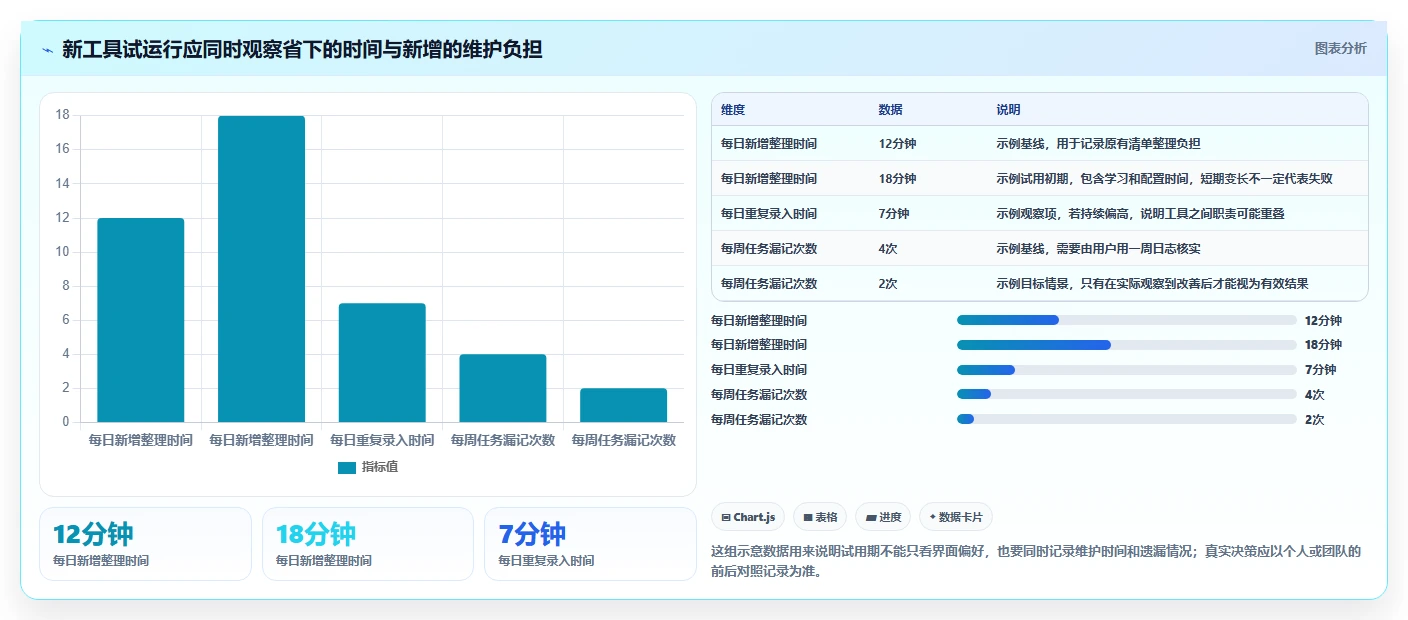Click the progress bar valued 12分钟
This screenshot has width=1408, height=620.
tap(1127, 320)
